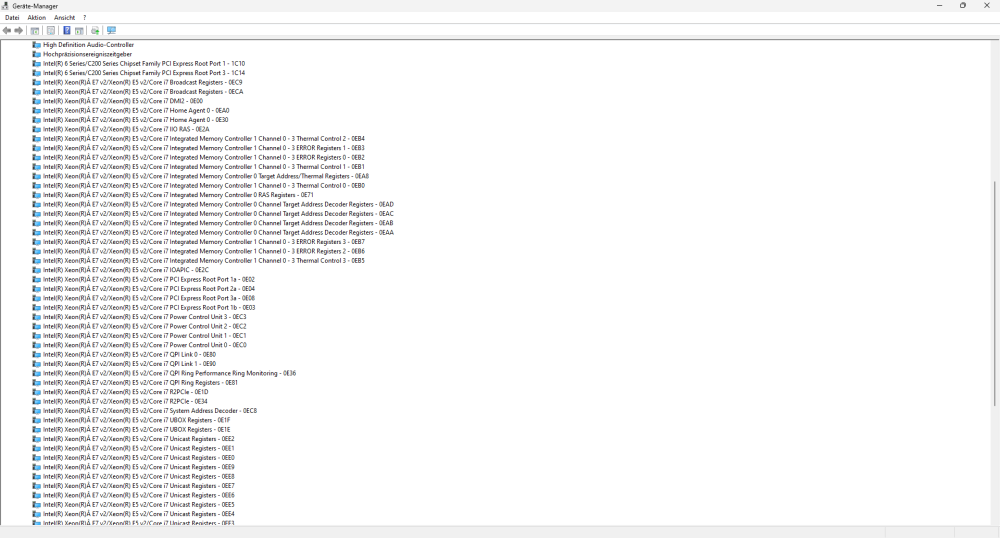Click the device icon of R2PCIe - 0E1D
Image resolution: width=1000 pixels, height=538 pixels.
[x=37, y=392]
